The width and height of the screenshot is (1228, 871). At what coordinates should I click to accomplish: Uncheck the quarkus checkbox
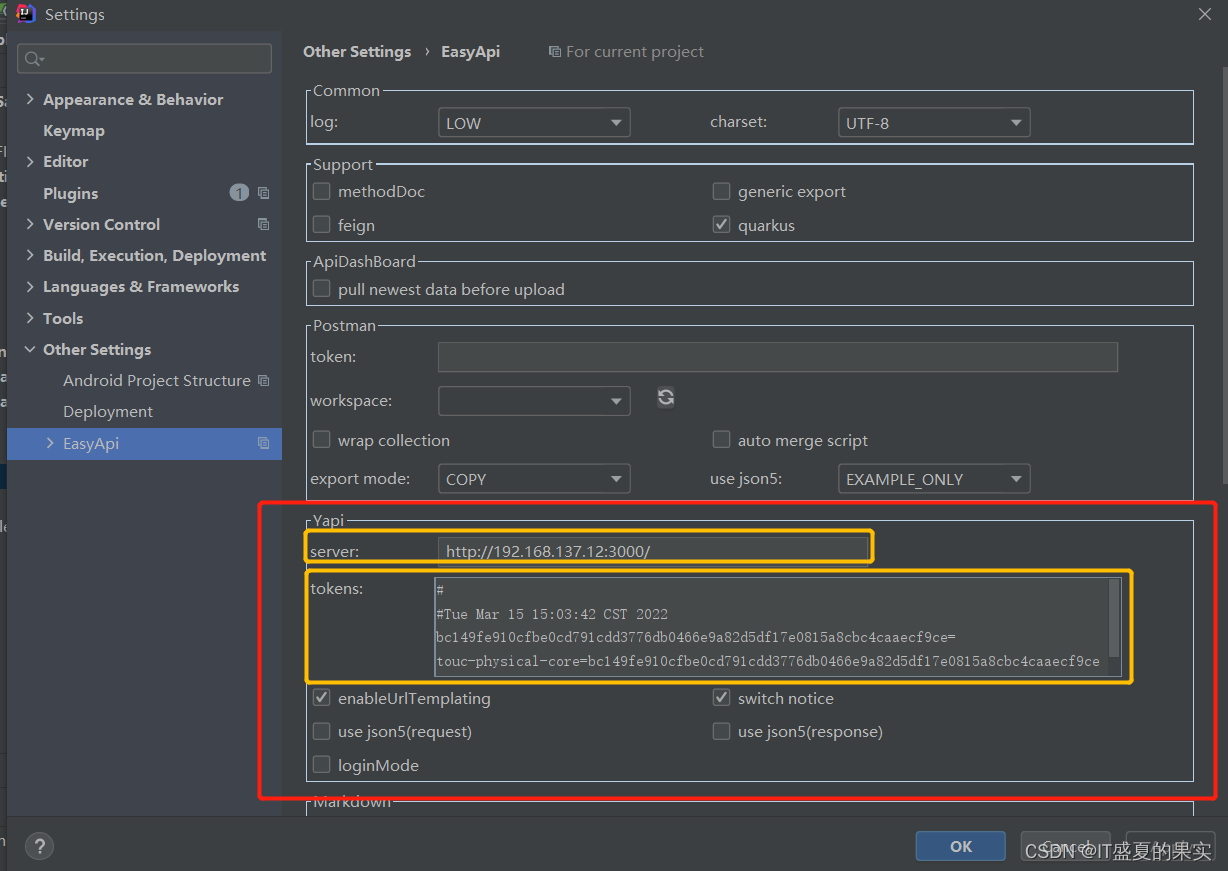[721, 224]
